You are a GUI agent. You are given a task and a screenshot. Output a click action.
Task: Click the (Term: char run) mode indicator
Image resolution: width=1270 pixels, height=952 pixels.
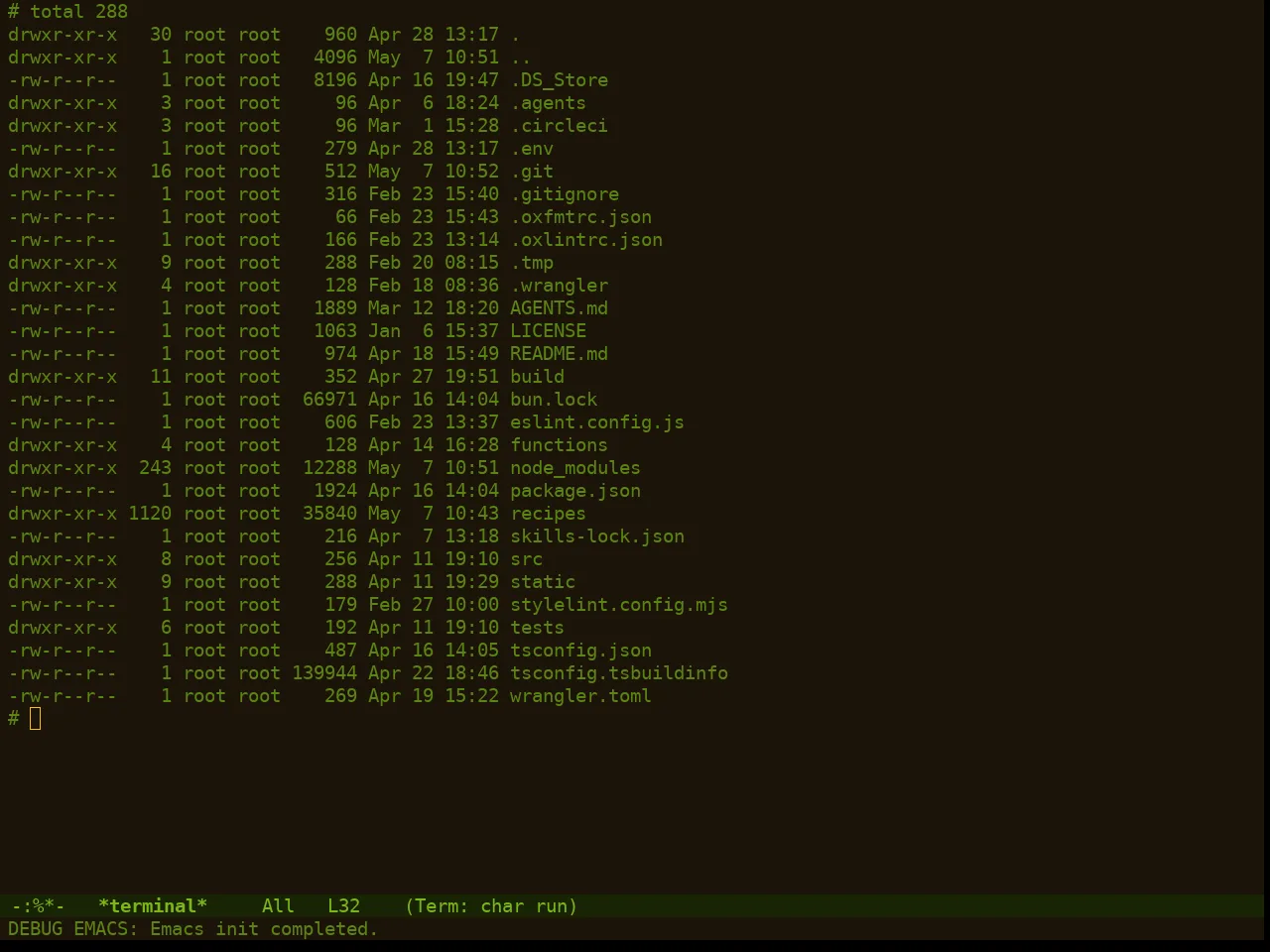(491, 906)
